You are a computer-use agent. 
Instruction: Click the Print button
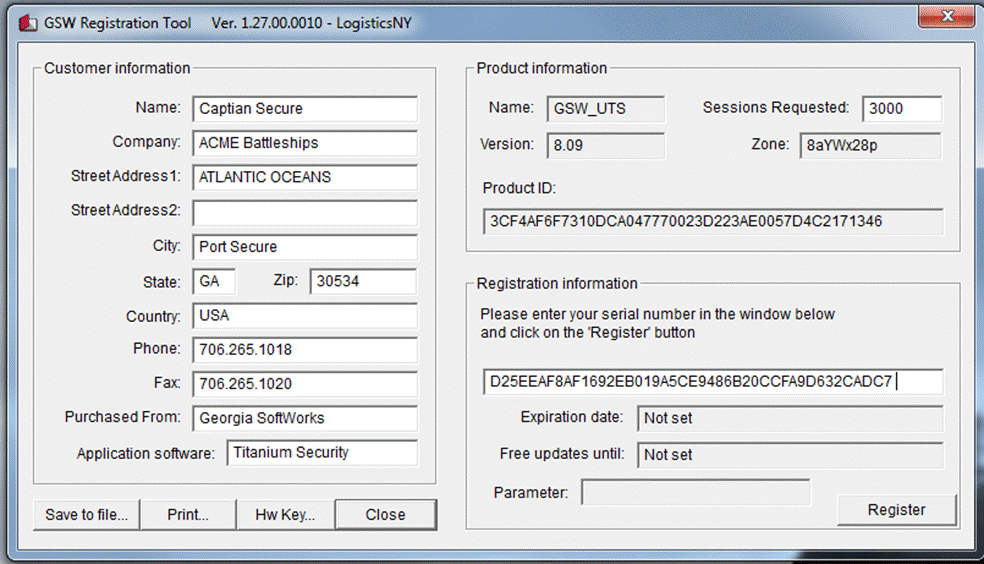(x=188, y=514)
